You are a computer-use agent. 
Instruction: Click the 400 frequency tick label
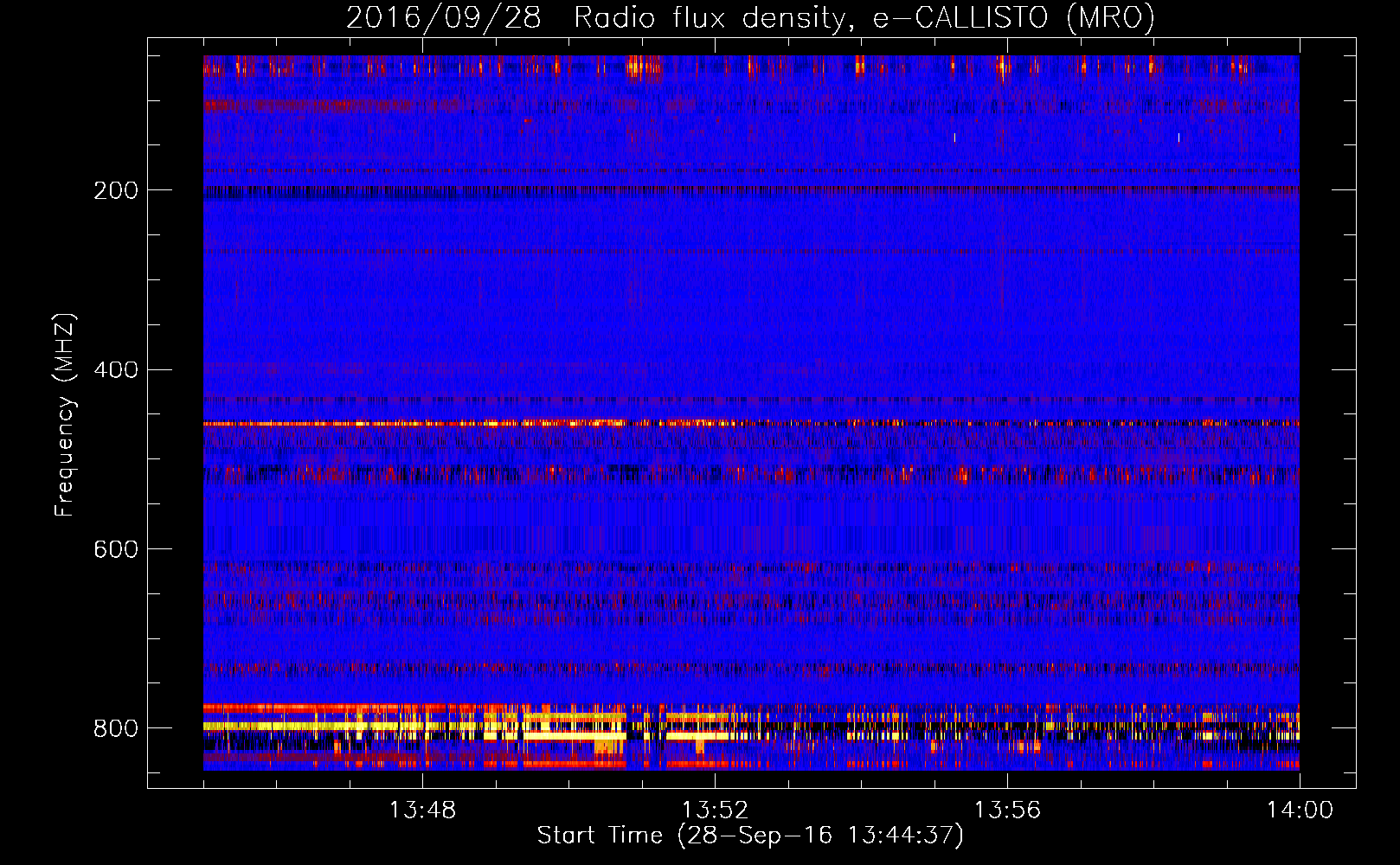pyautogui.click(x=115, y=370)
